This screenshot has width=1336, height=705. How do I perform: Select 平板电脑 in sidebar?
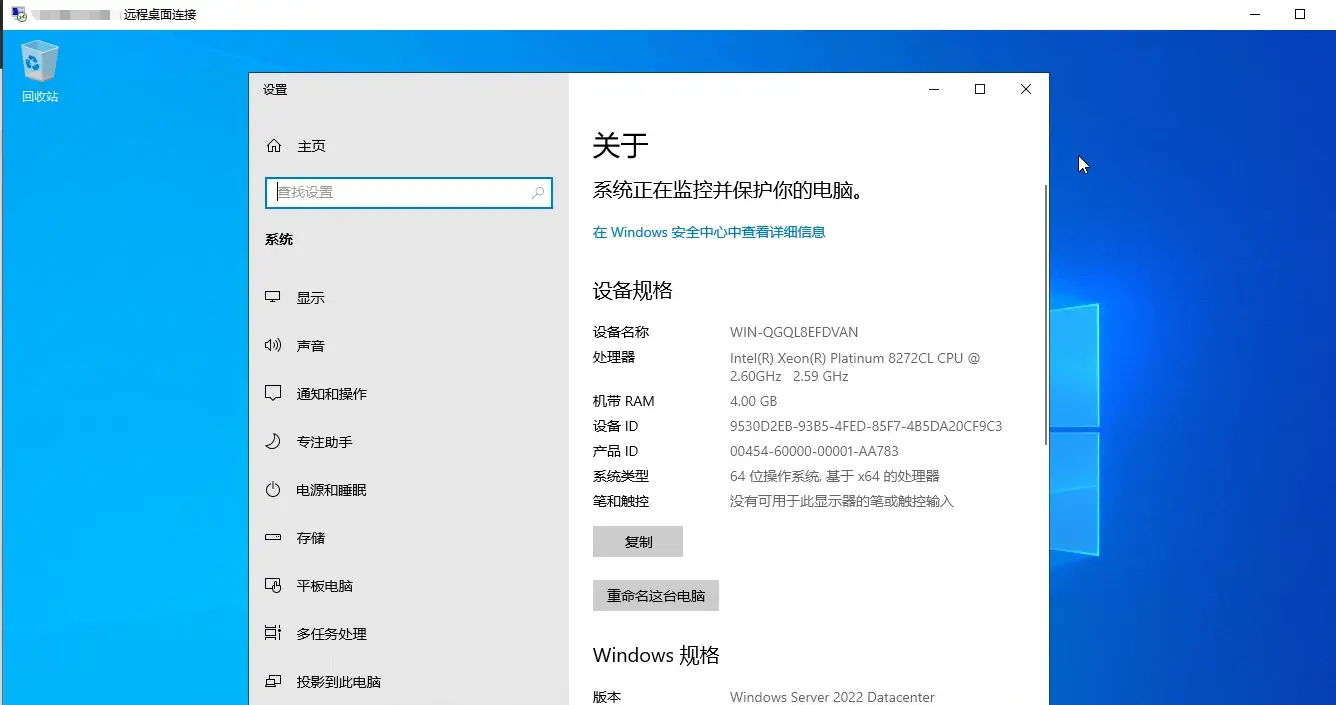409,586
